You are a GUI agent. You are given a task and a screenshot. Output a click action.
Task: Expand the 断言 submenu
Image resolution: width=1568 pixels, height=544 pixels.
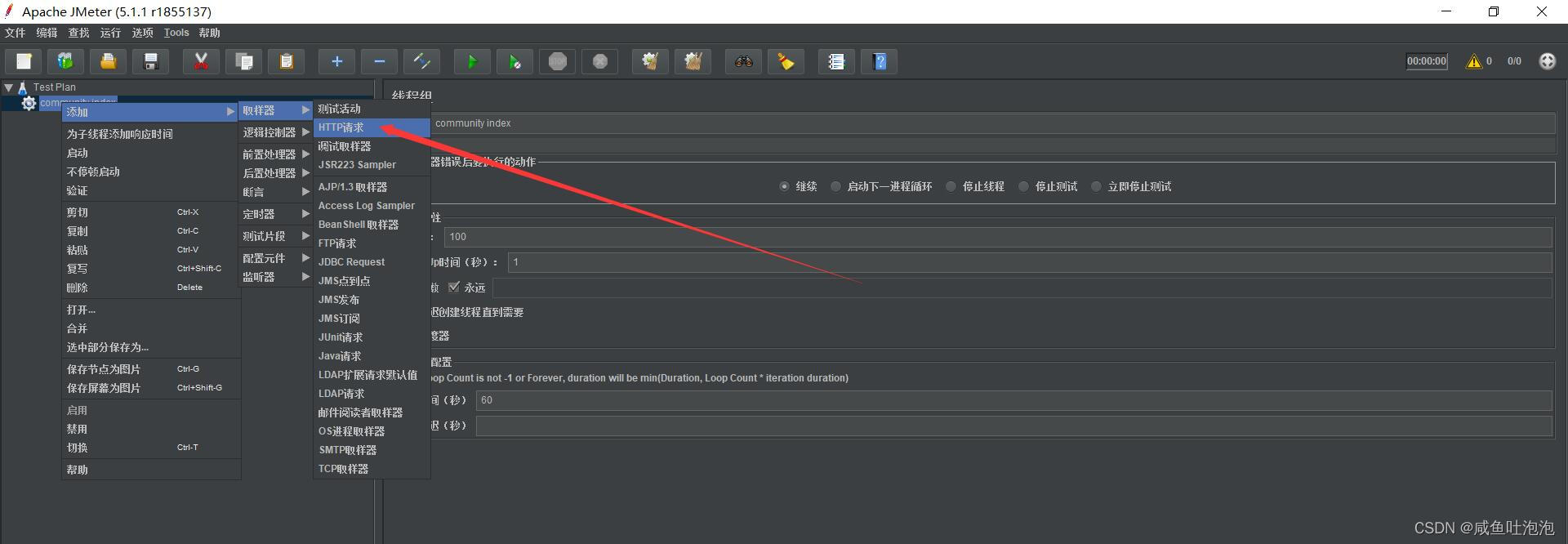click(276, 192)
